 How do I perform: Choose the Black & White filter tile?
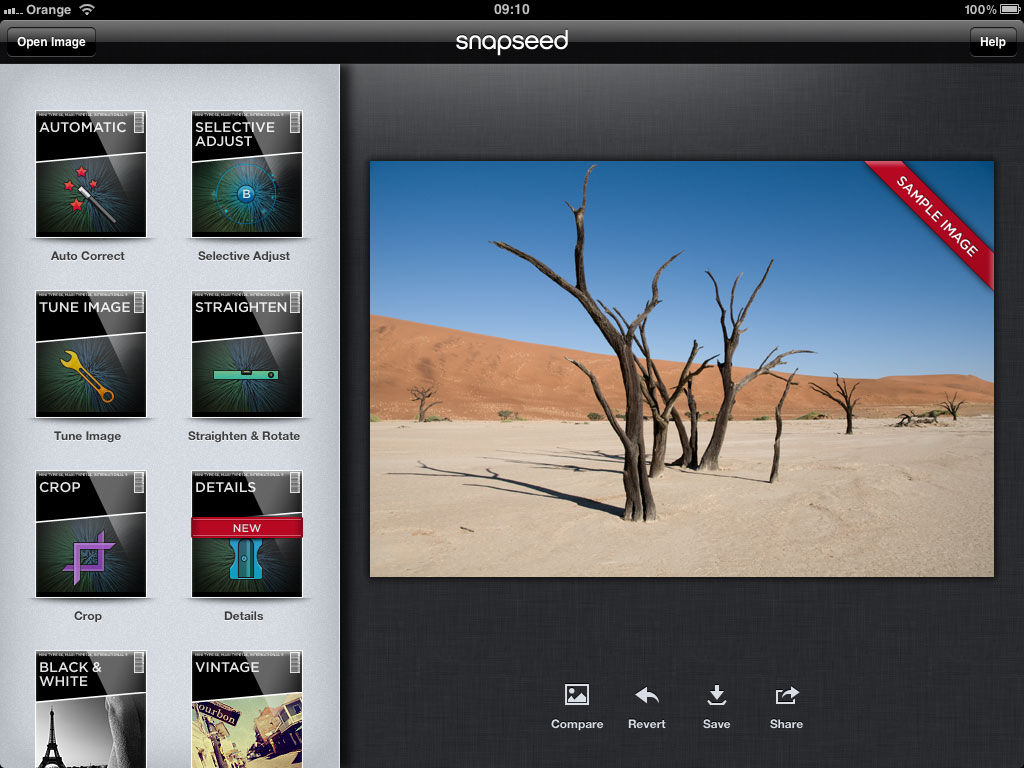tap(91, 709)
